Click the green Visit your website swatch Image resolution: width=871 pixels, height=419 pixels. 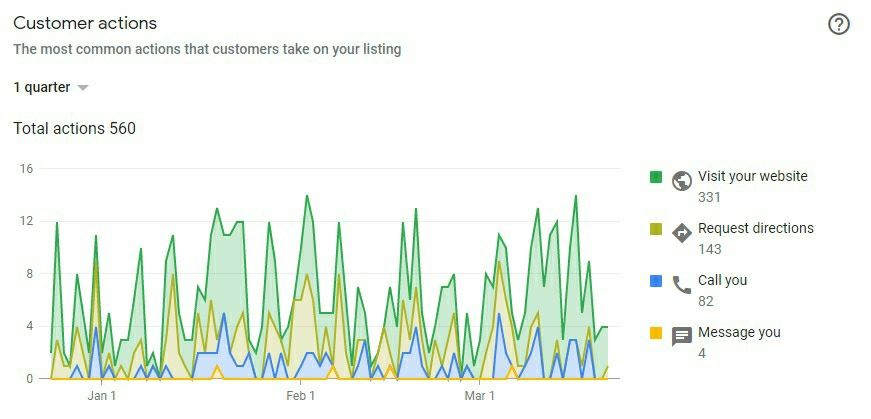point(656,177)
